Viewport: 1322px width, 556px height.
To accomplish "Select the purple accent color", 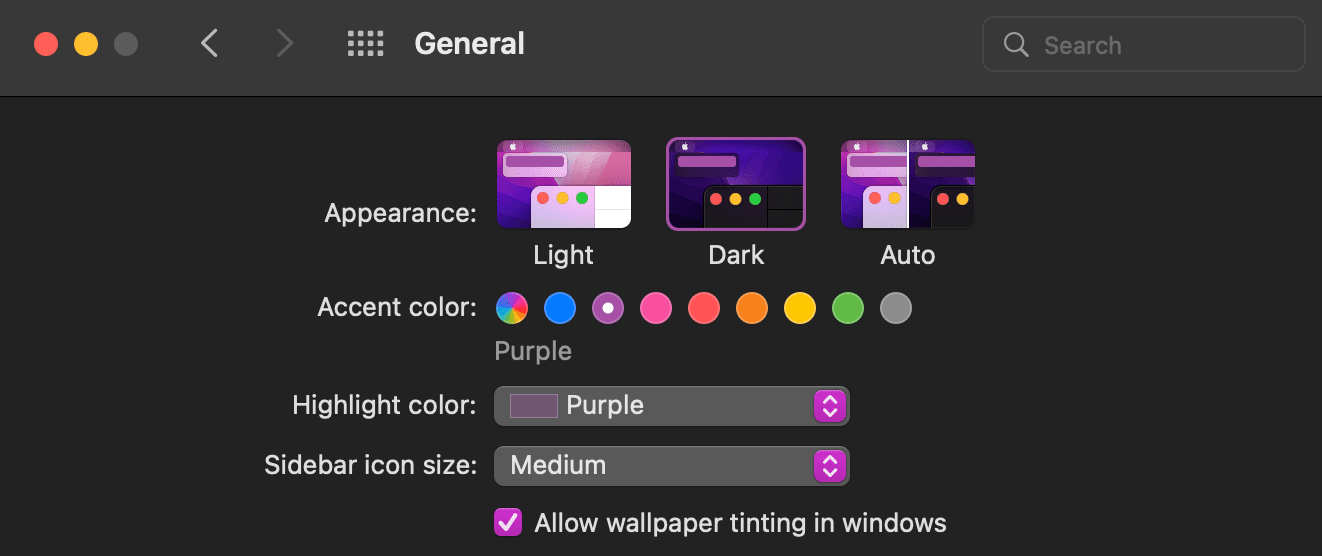I will click(608, 308).
